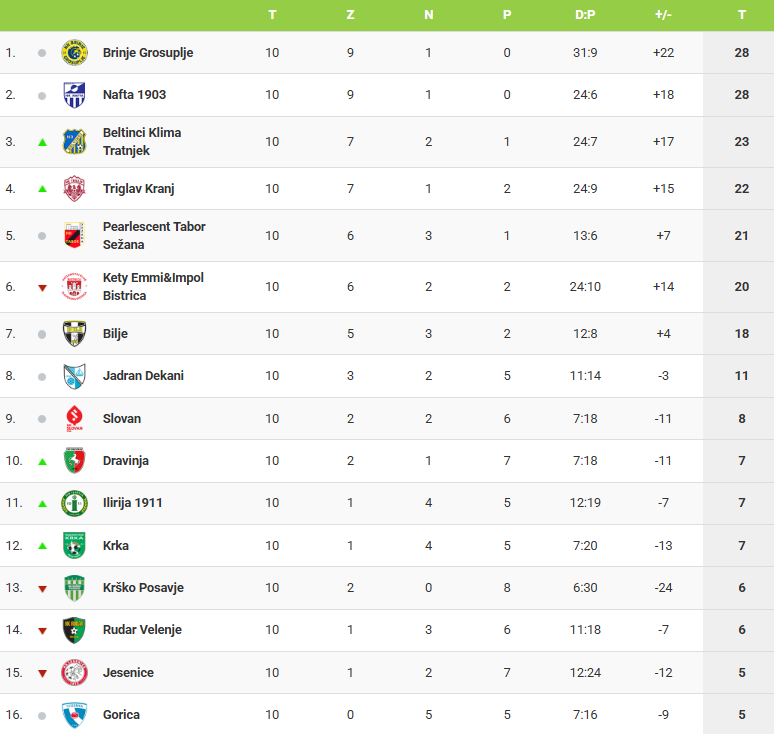This screenshot has width=774, height=734.
Task: Click the green up arrow beside Dravinja
Action: (42, 461)
